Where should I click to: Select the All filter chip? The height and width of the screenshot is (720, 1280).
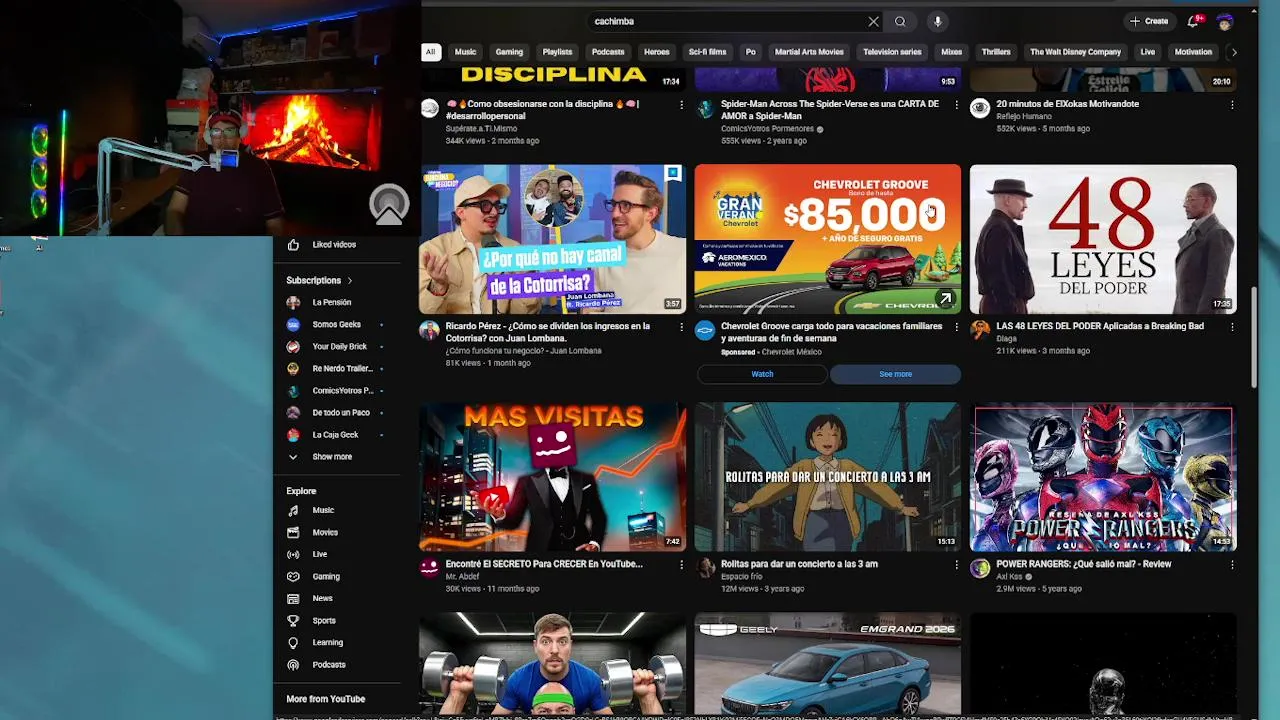pos(430,52)
